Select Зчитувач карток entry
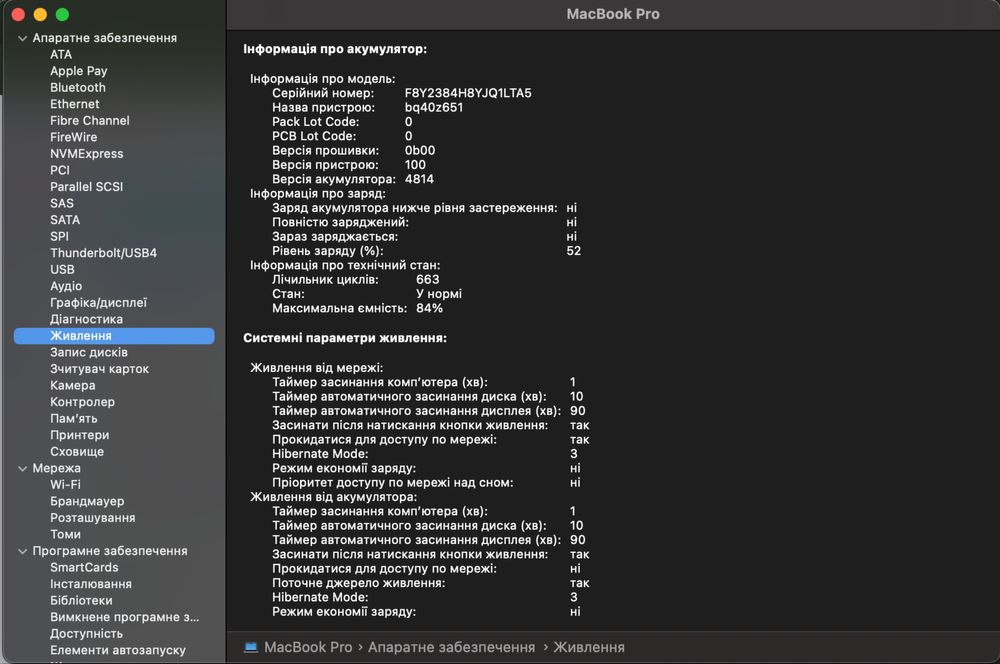Viewport: 1000px width, 664px height. point(99,370)
